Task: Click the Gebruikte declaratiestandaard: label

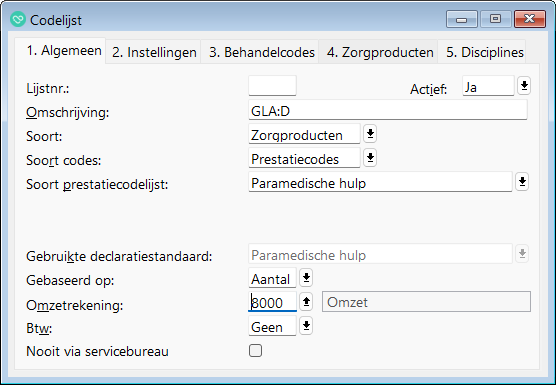Action: tap(119, 256)
